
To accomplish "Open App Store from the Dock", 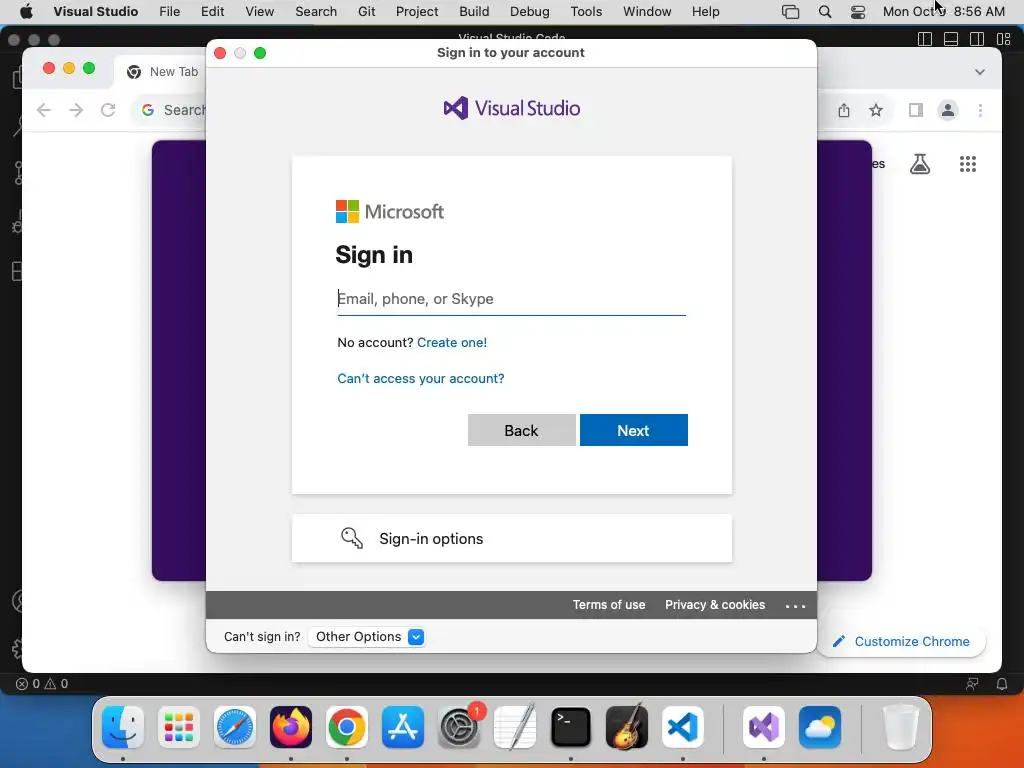I will [402, 727].
